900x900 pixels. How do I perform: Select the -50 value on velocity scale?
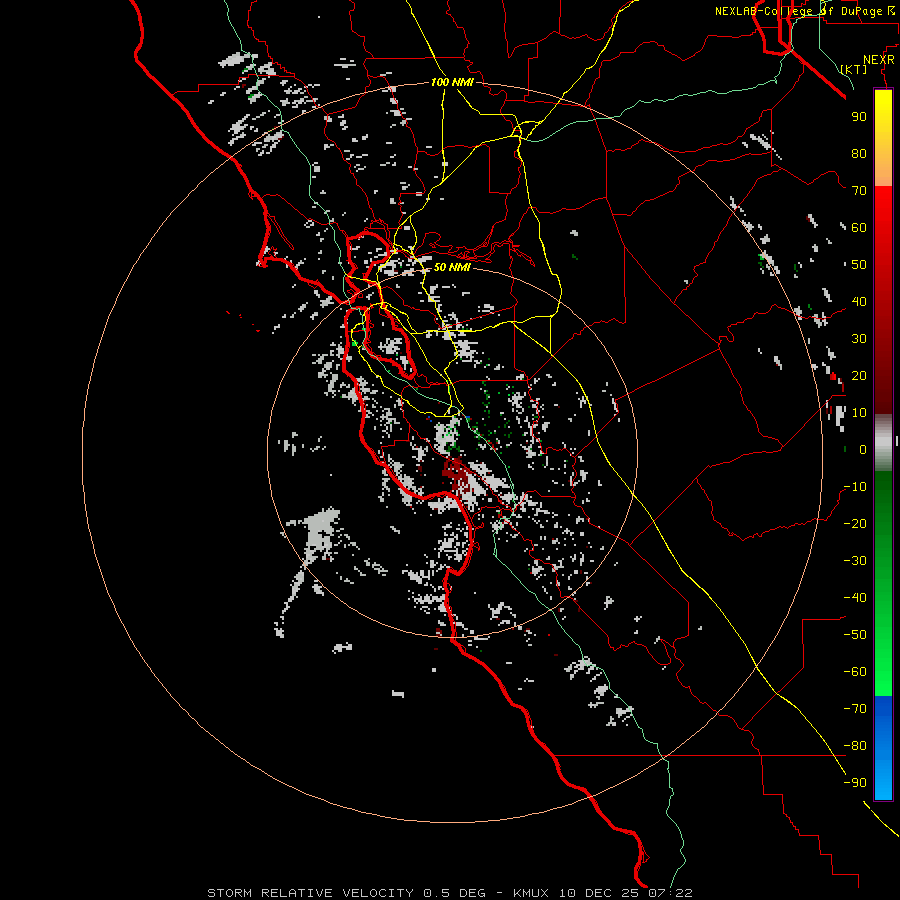pyautogui.click(x=855, y=635)
